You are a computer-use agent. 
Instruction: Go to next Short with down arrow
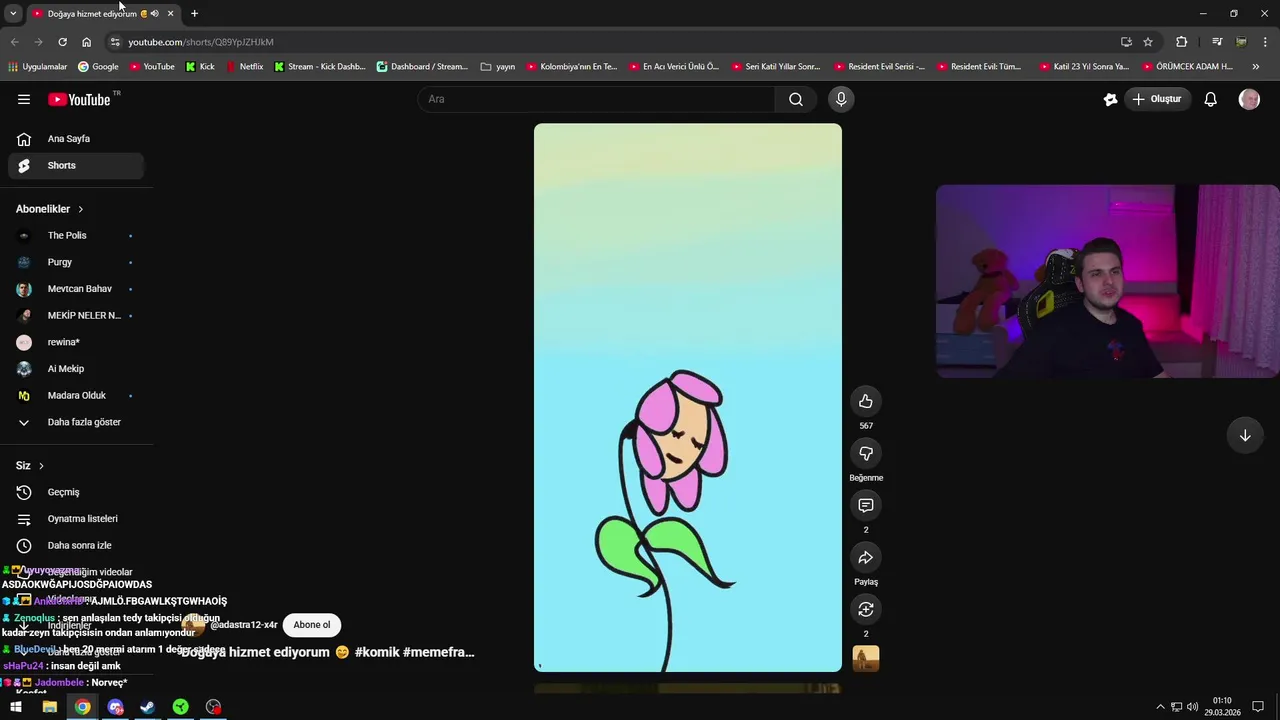pyautogui.click(x=1245, y=436)
